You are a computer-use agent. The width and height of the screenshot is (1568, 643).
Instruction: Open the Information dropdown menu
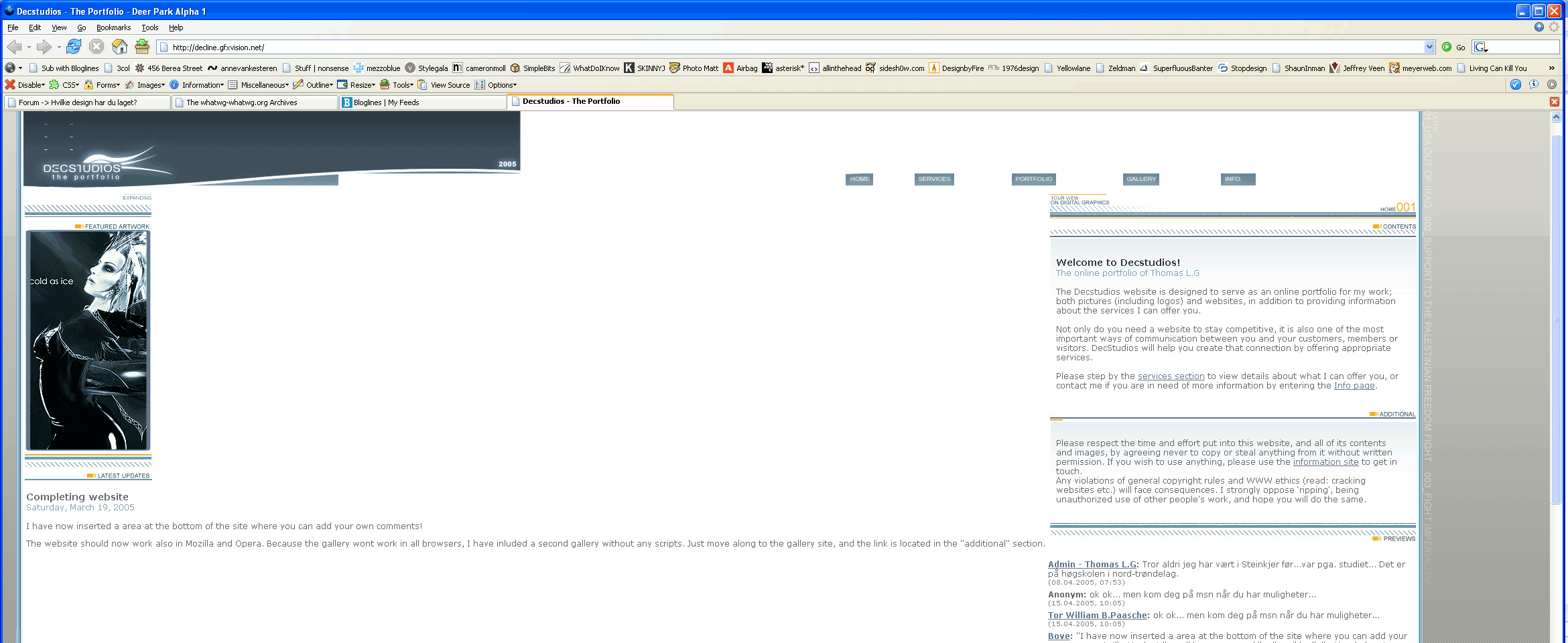(197, 85)
